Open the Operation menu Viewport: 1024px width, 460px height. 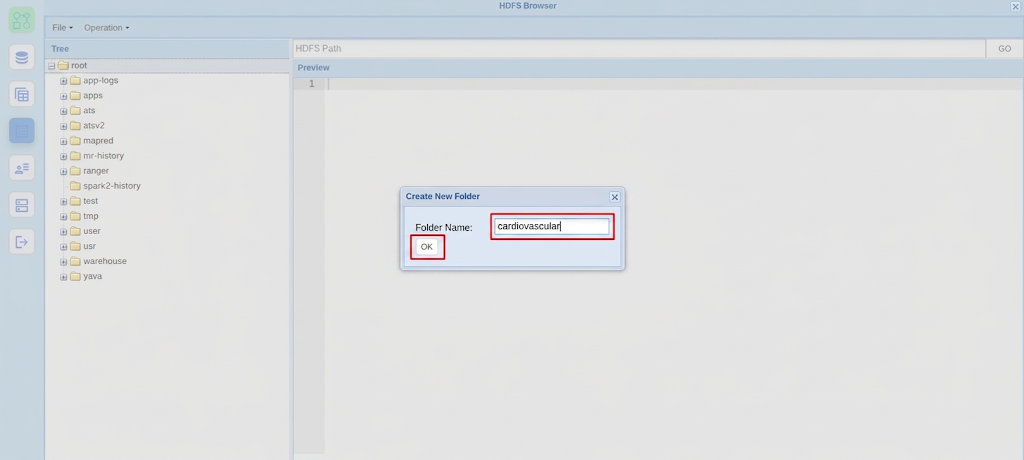(x=106, y=27)
